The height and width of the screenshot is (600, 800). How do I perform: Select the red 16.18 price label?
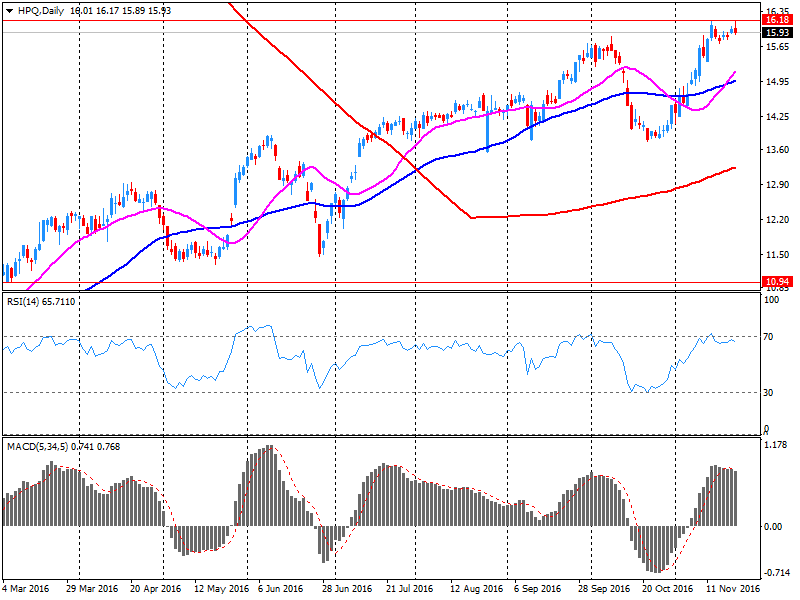(777, 20)
